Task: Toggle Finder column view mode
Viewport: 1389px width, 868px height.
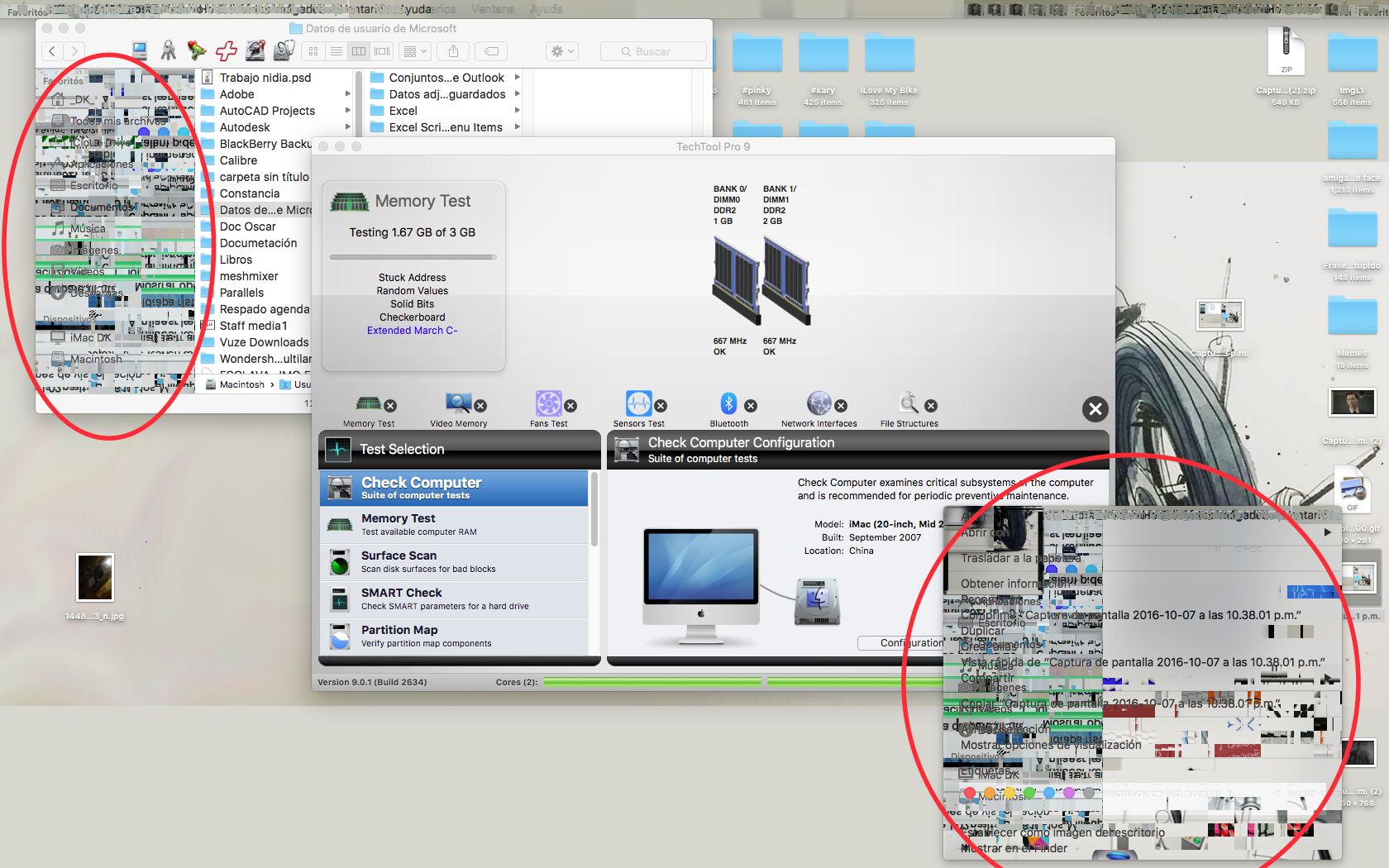Action: tap(359, 51)
